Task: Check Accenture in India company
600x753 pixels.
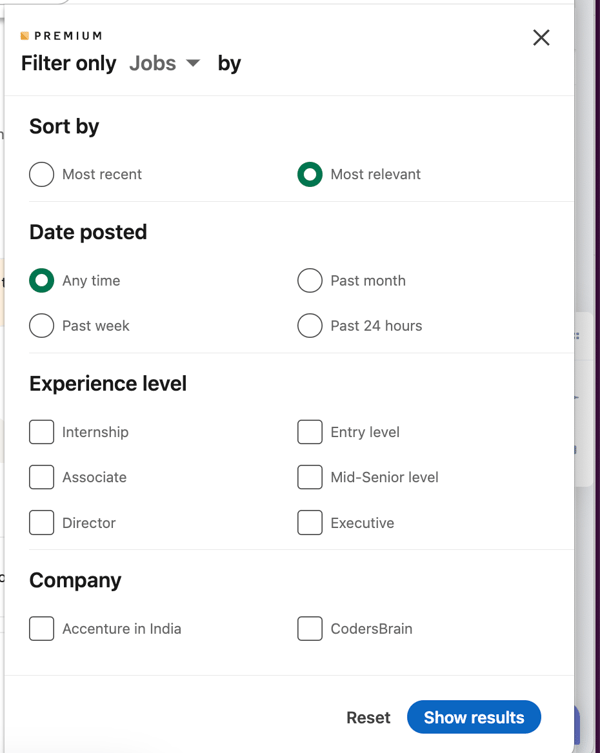Action: coord(42,629)
